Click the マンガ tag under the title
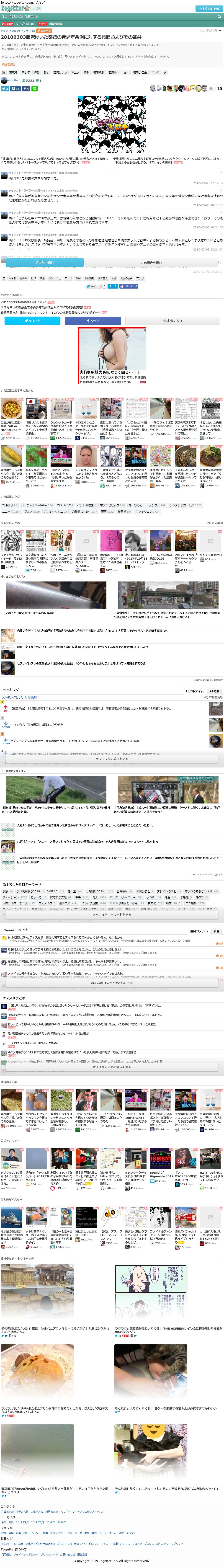Screen dimensions: 224x1568 [x=155, y=72]
